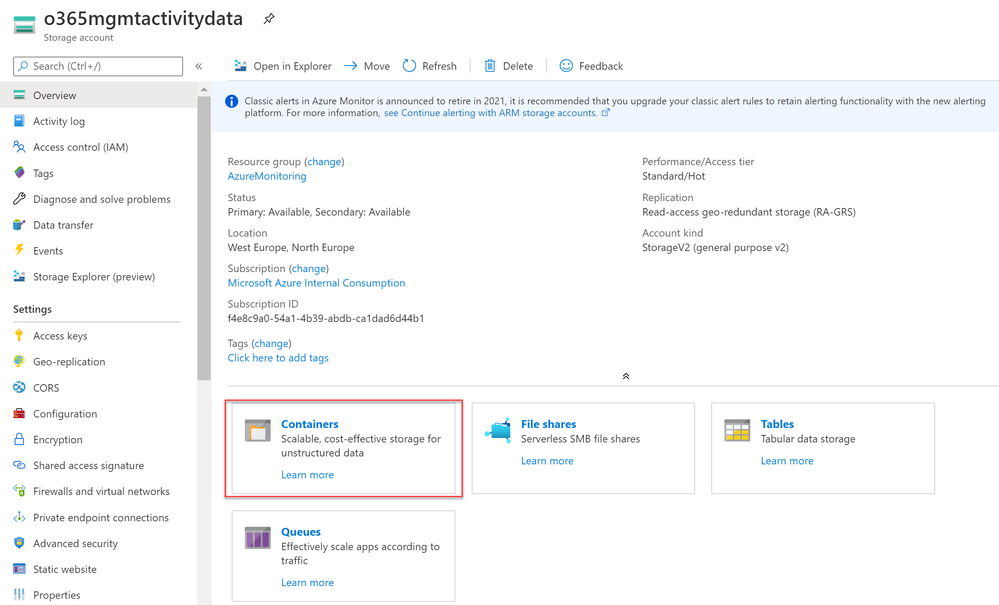Click the Refresh icon
The height and width of the screenshot is (605, 999).
[409, 66]
